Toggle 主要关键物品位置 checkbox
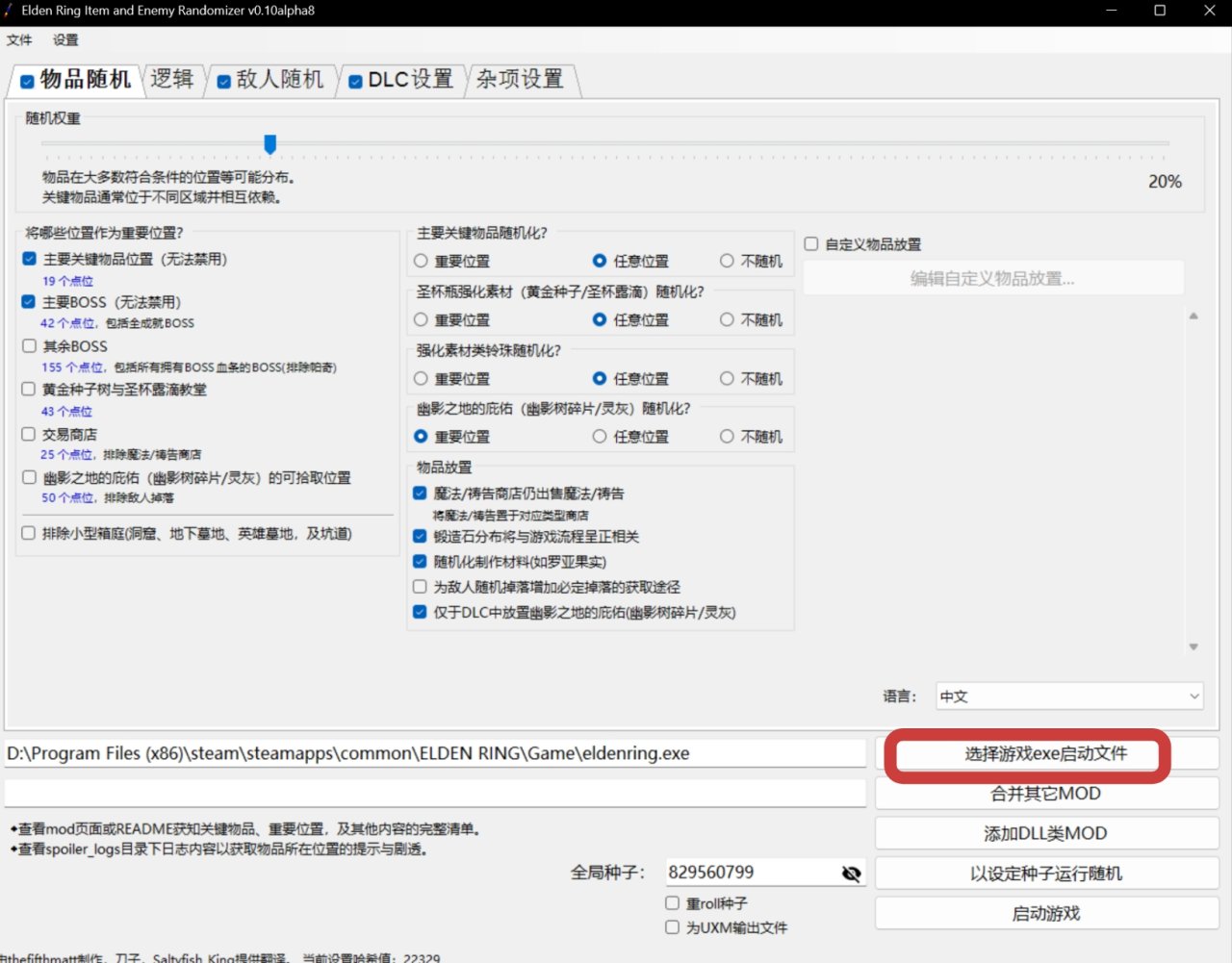1232x963 pixels. [29, 259]
